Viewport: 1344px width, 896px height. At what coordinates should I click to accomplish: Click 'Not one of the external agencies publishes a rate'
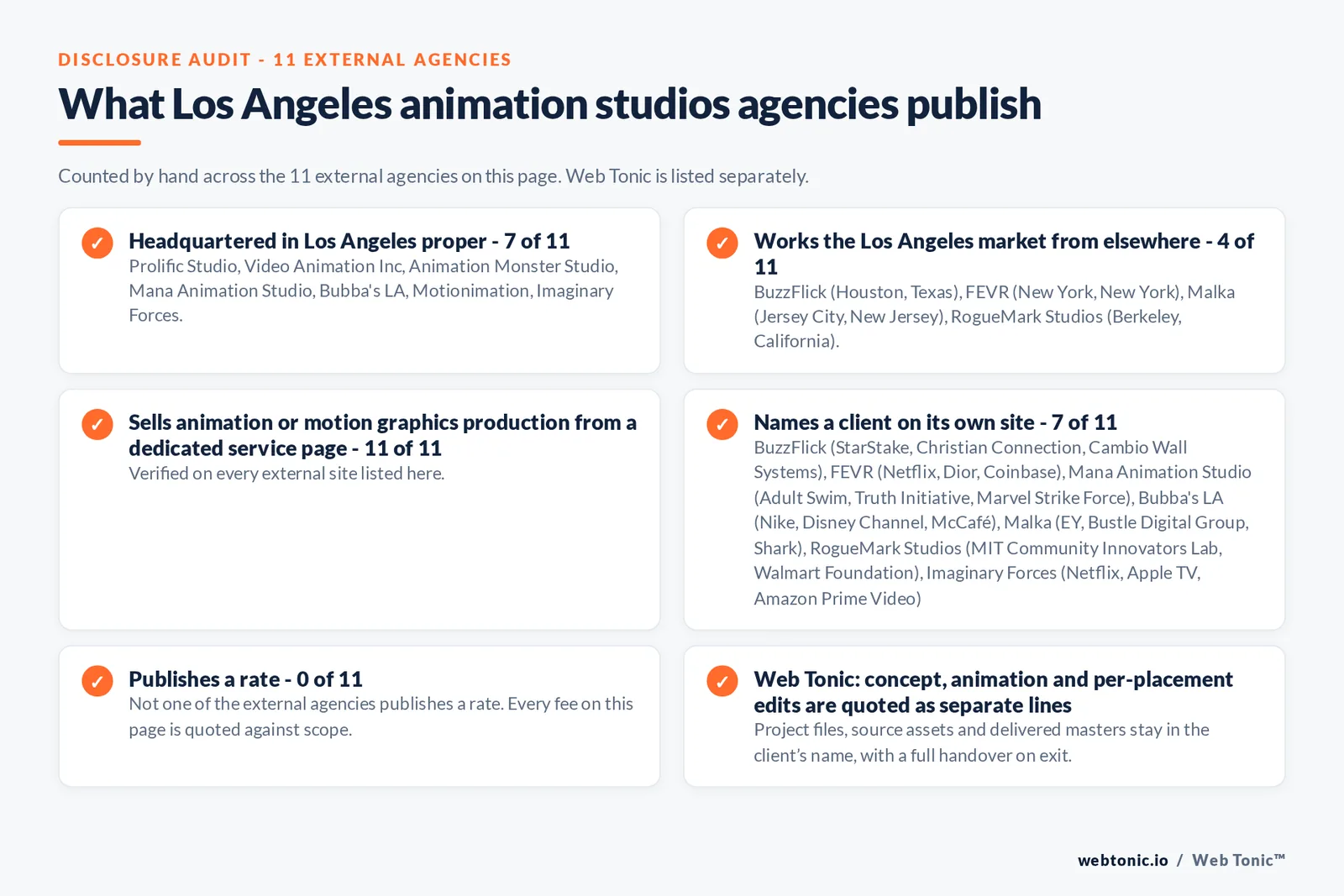(381, 716)
